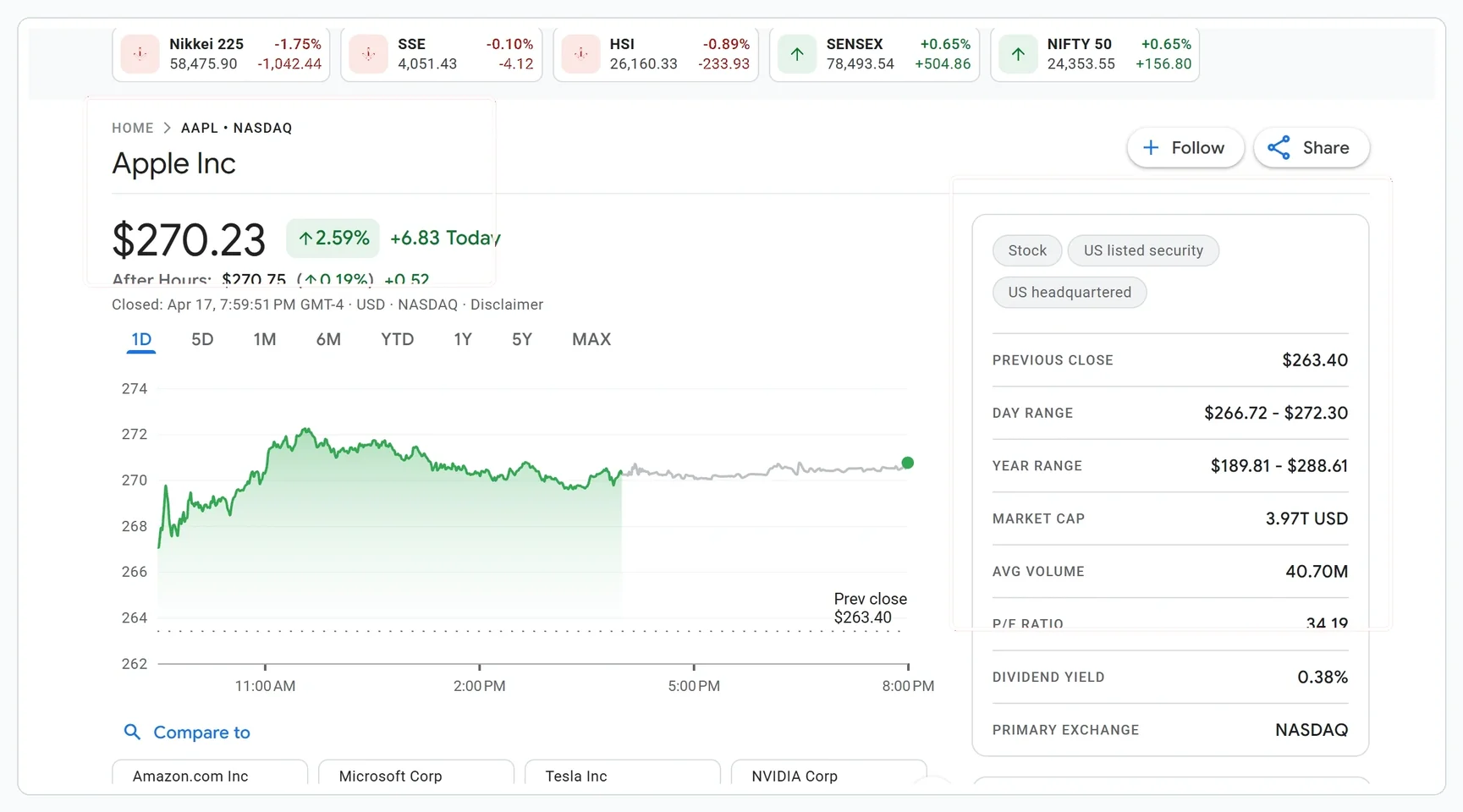1463x812 pixels.
Task: Open the Compare to search
Action: (x=187, y=732)
